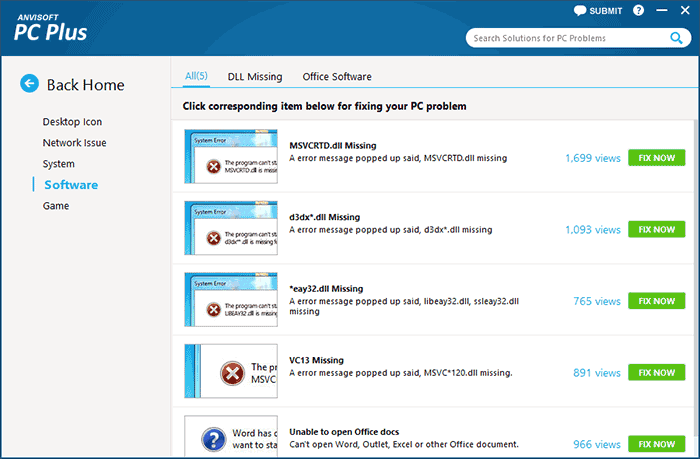Click the VC13 Missing error thumbnail
This screenshot has width=700, height=459.
231,371
